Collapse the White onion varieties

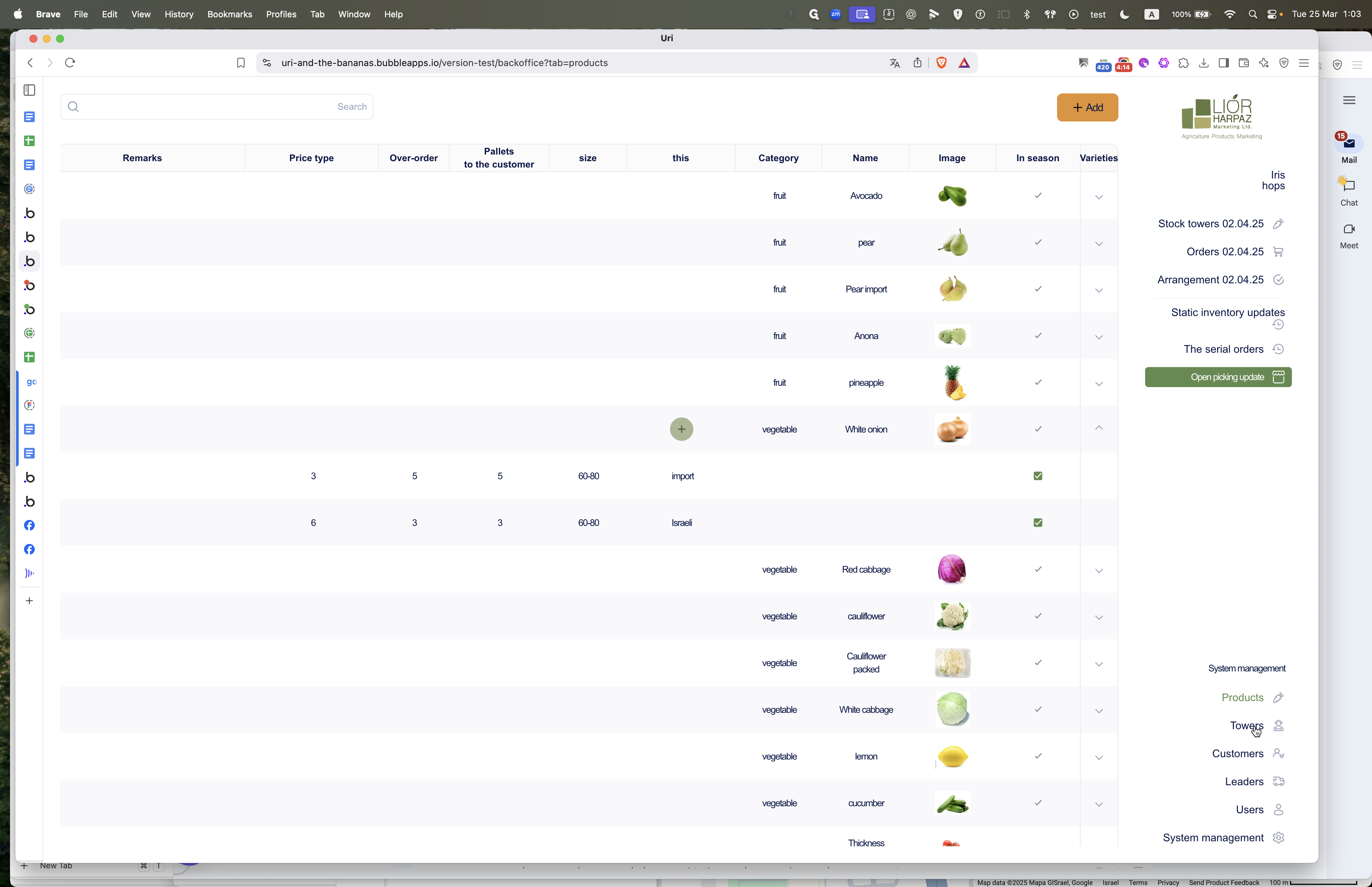pos(1098,428)
